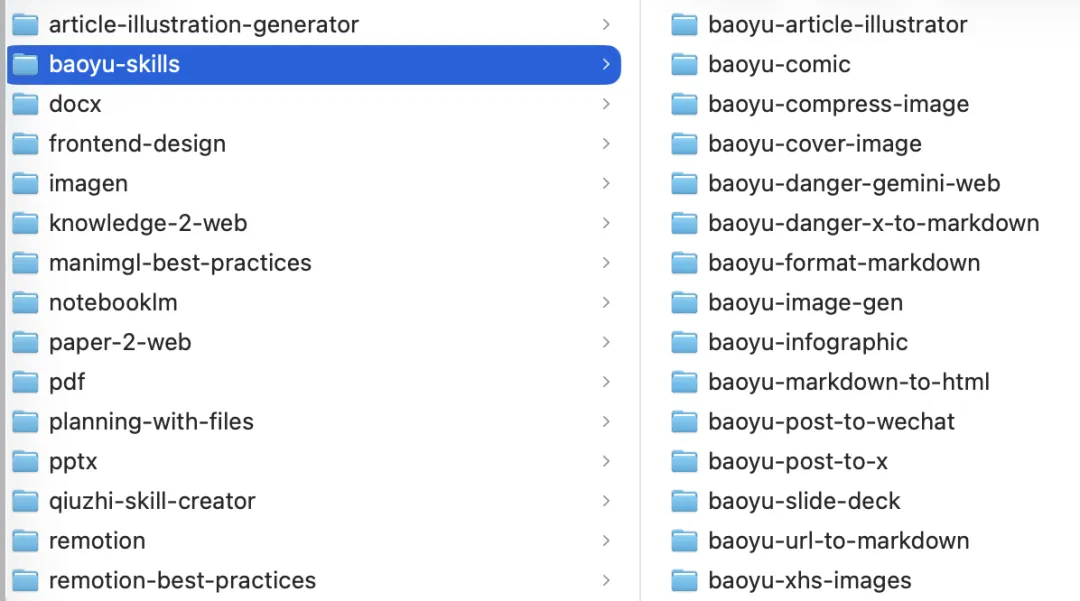Click the baoyu-comic folder icon
The height and width of the screenshot is (601, 1080).
[x=684, y=65]
